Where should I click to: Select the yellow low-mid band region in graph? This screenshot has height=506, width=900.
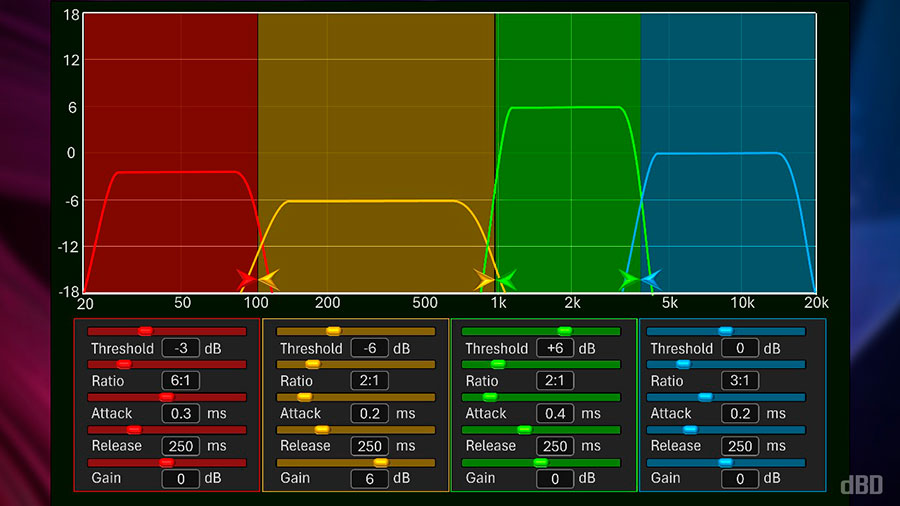[376, 153]
